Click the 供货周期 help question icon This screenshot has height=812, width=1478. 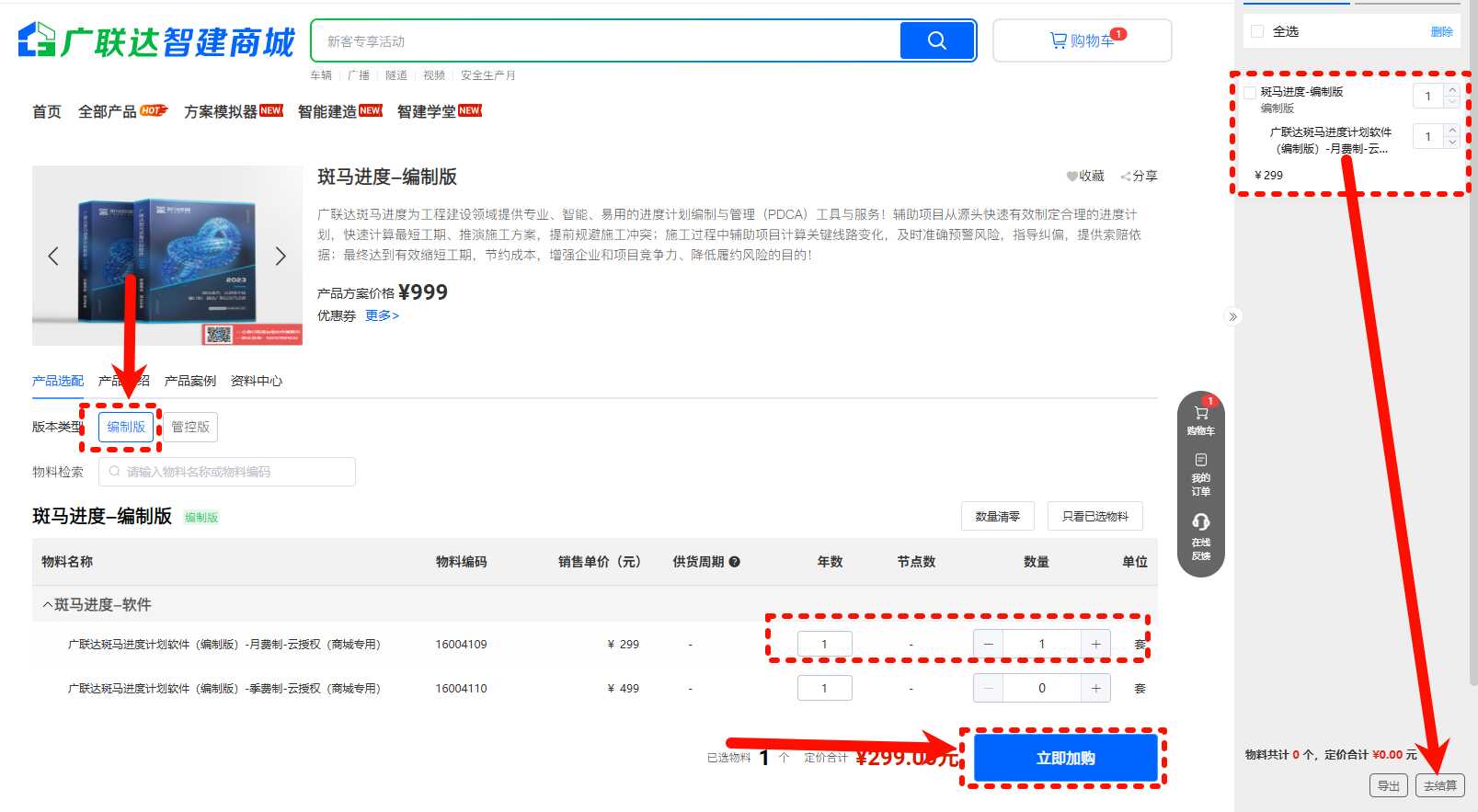coord(735,562)
